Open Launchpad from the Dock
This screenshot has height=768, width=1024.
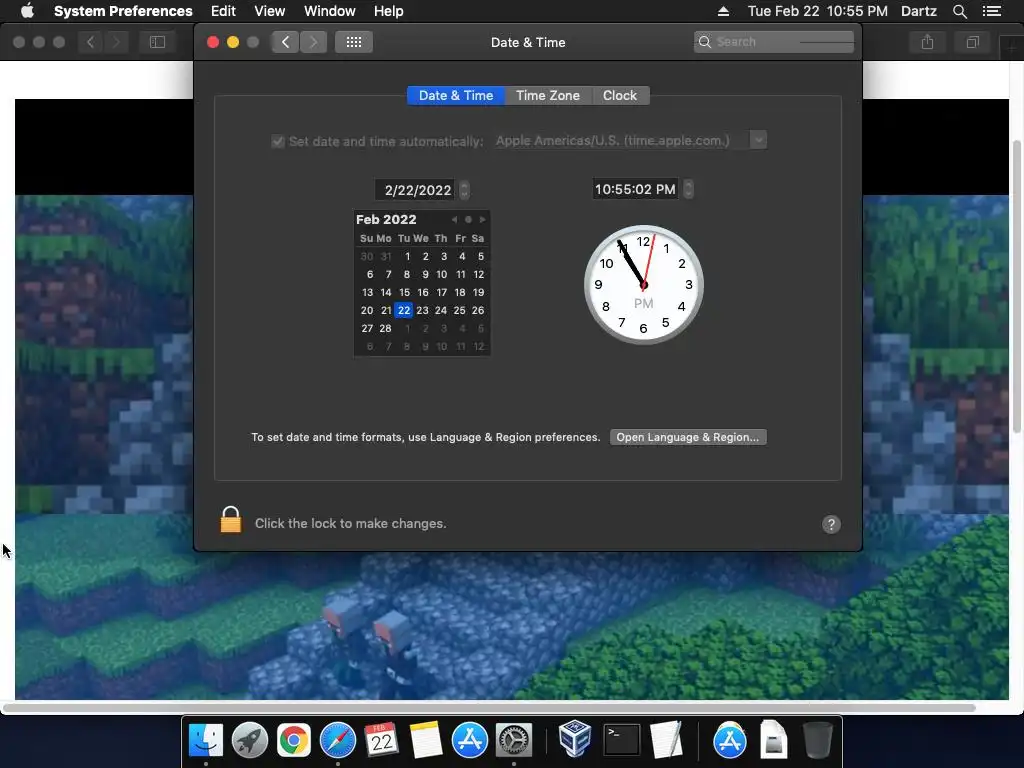tap(249, 740)
